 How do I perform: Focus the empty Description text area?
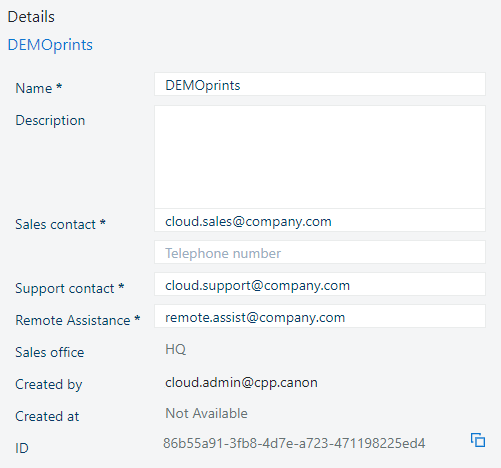click(320, 157)
